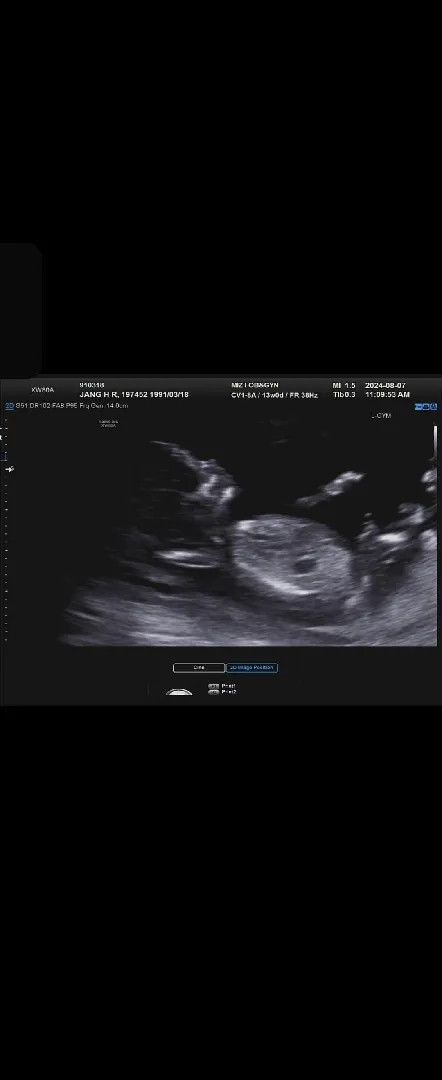The width and height of the screenshot is (442, 1080).
Task: Click the last blue status icon top-right
Action: point(434,406)
